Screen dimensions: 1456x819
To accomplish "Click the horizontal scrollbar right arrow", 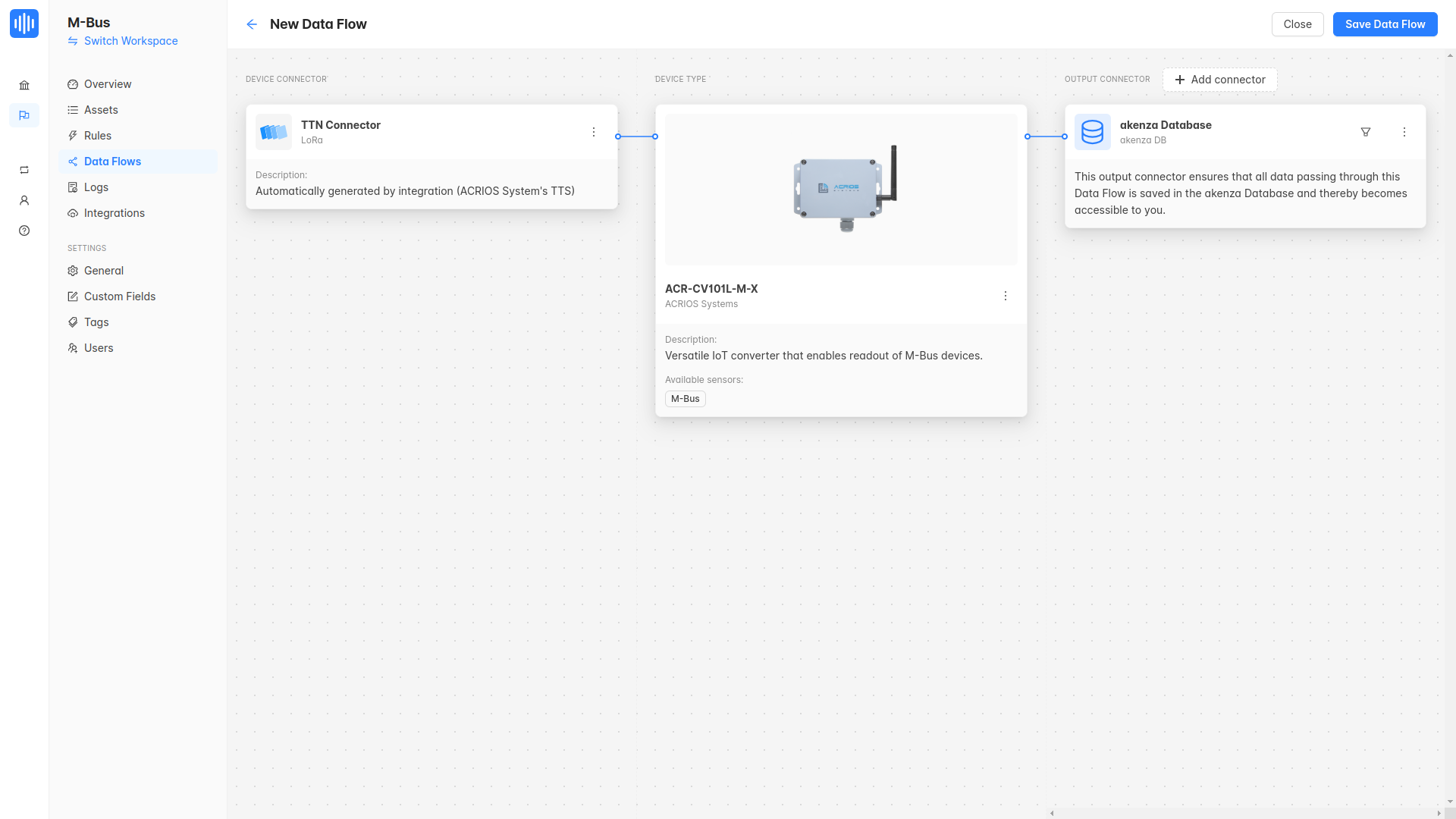I will click(x=1439, y=813).
